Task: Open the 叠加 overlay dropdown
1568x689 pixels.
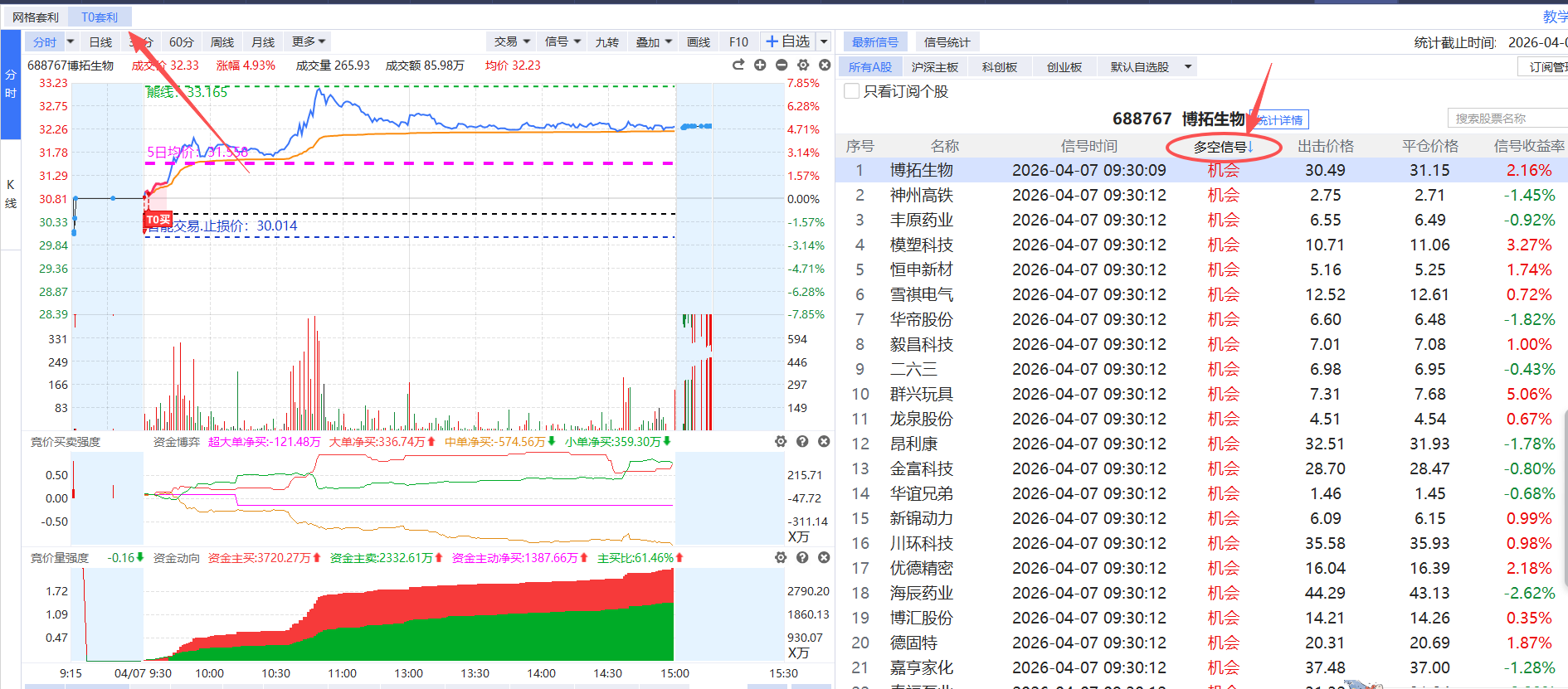Action: point(653,41)
